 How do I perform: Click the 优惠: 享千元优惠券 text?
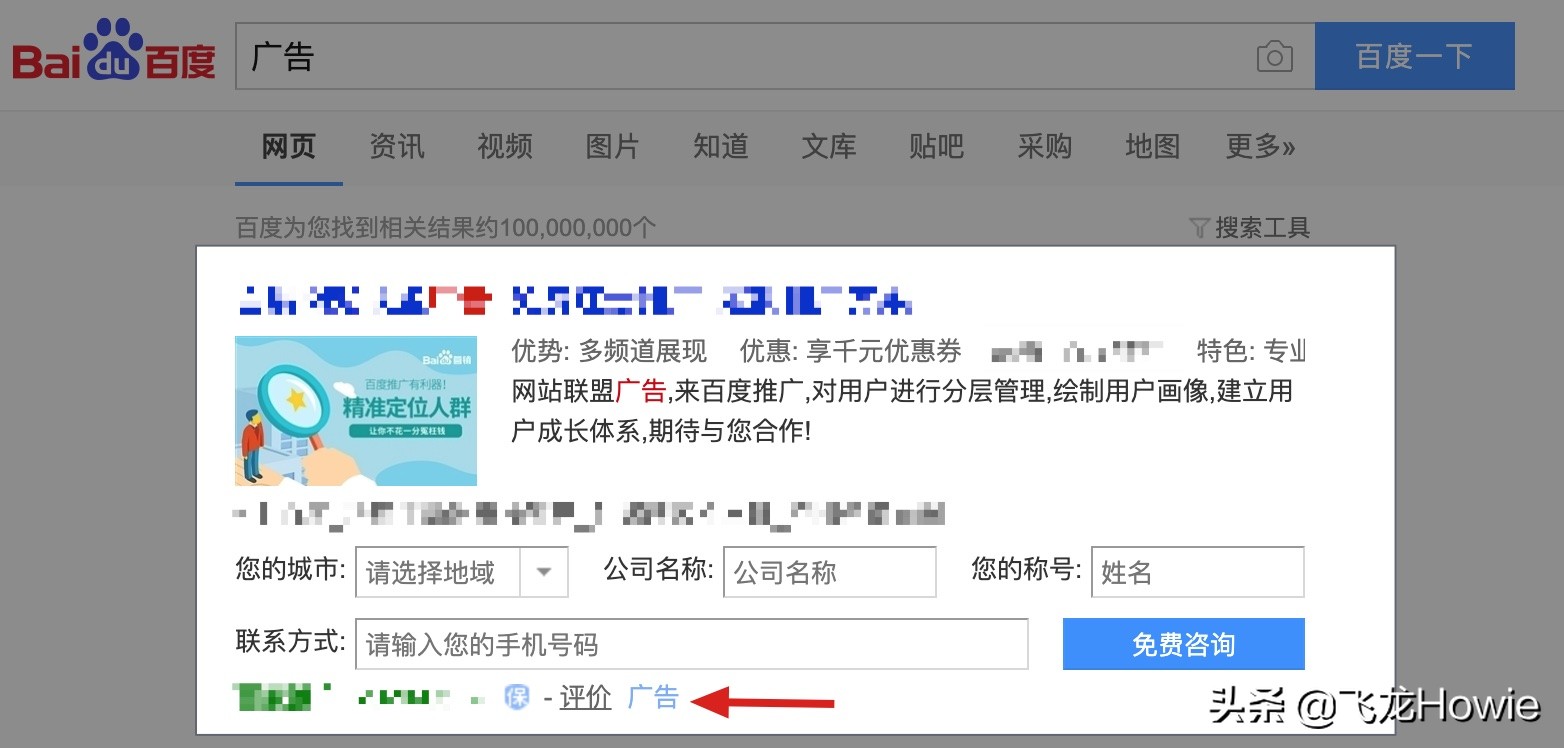coord(851,351)
